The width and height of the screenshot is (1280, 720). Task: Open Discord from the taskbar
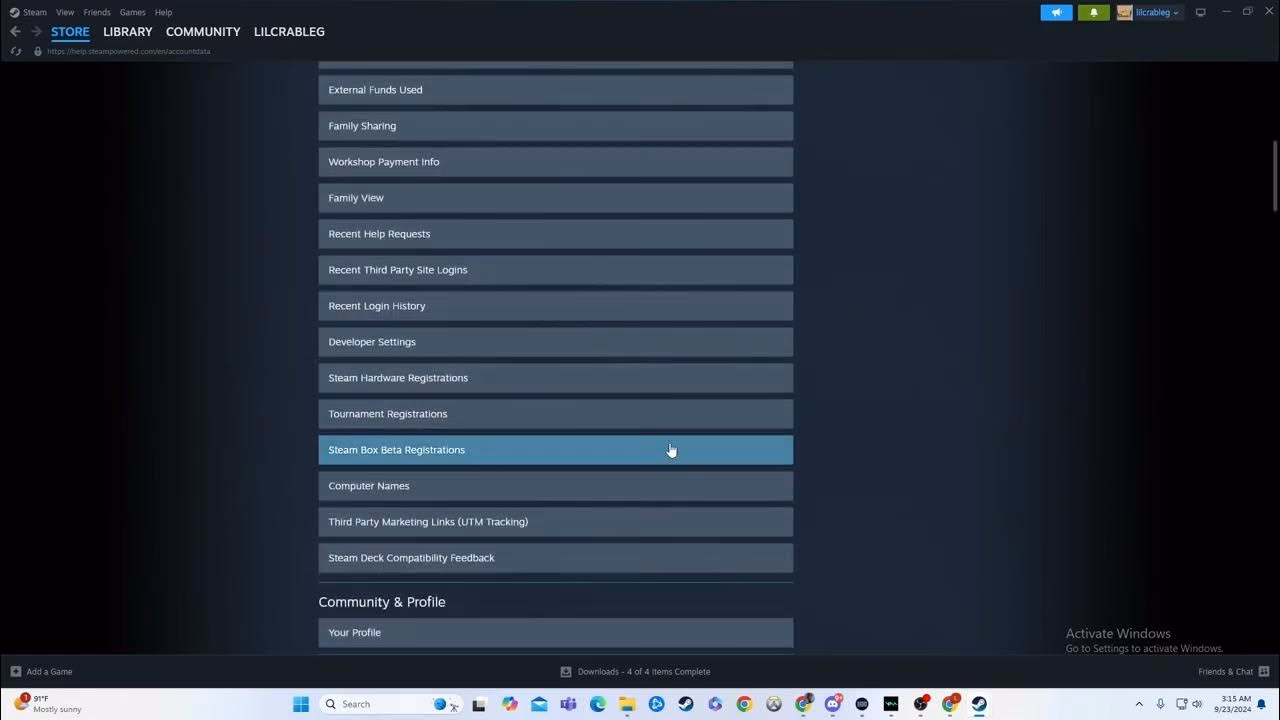[x=832, y=704]
